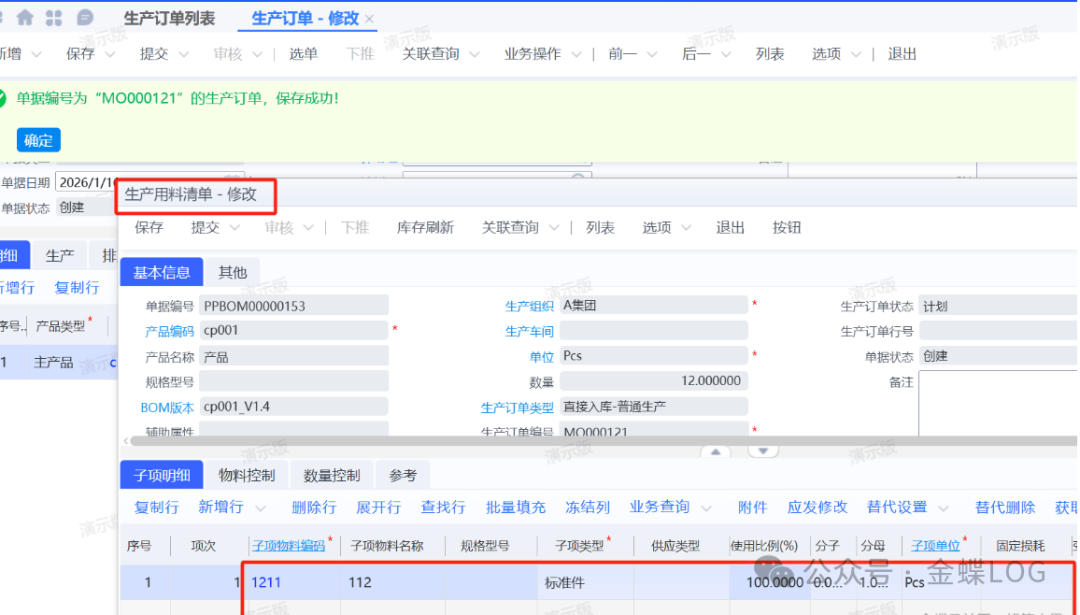Viewport: 1080px width, 615px height.
Task: Click the home icon in top bar
Action: [25, 18]
